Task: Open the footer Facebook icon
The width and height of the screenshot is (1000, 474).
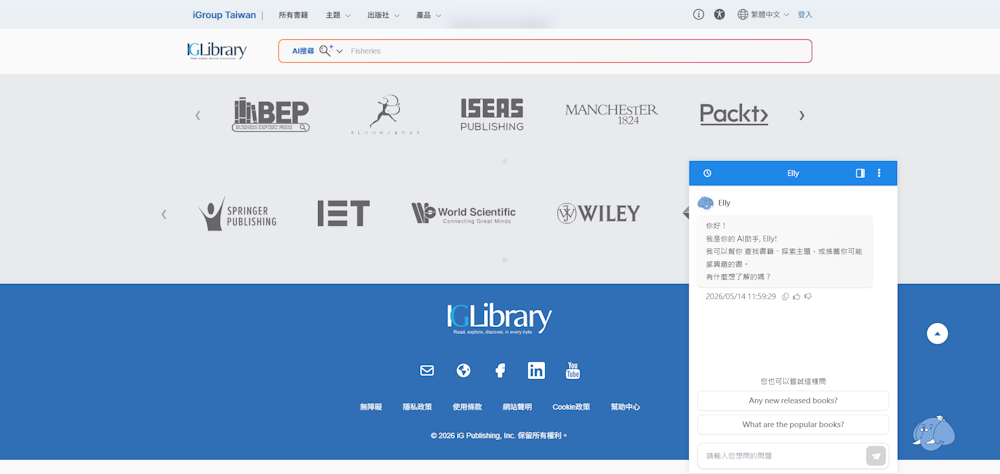Action: coord(501,371)
